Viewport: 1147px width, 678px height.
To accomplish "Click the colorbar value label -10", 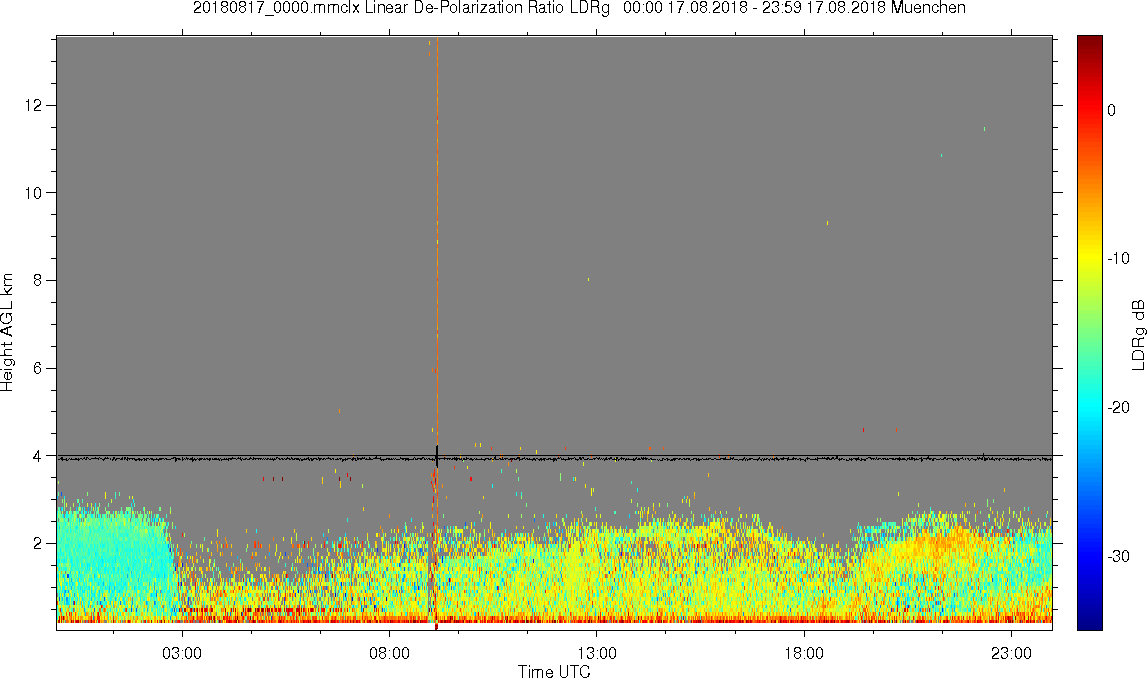I will tap(1118, 259).
